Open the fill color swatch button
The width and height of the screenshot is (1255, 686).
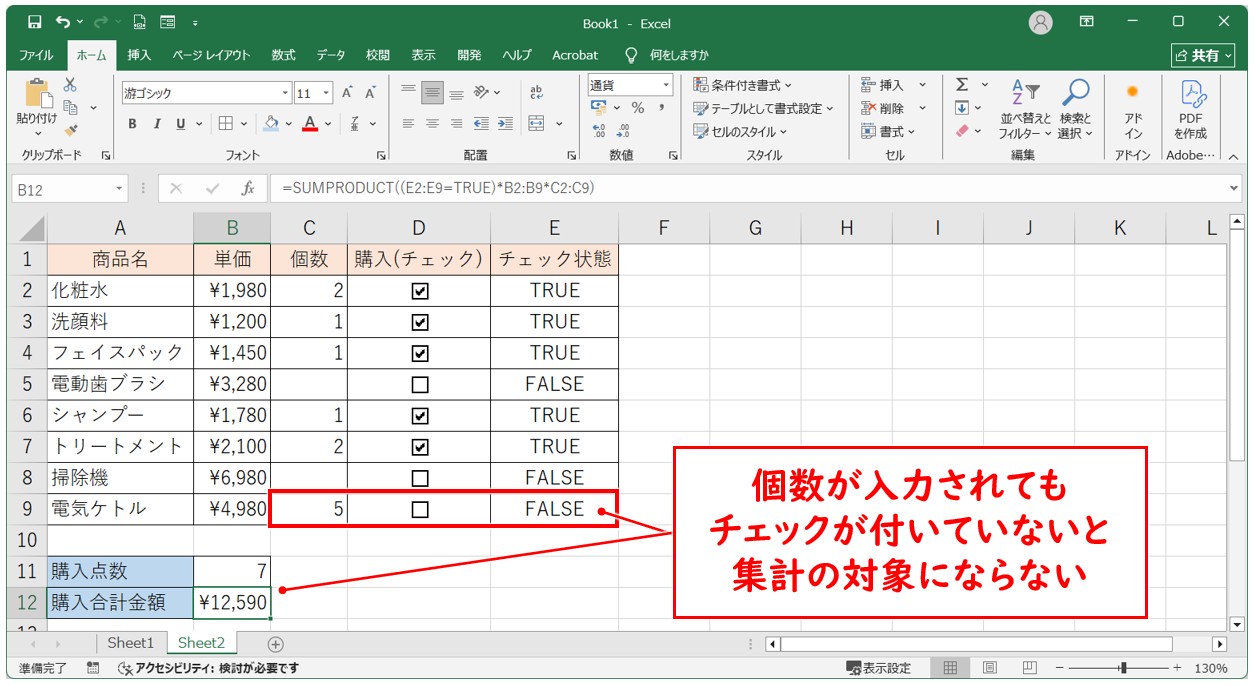[x=270, y=123]
